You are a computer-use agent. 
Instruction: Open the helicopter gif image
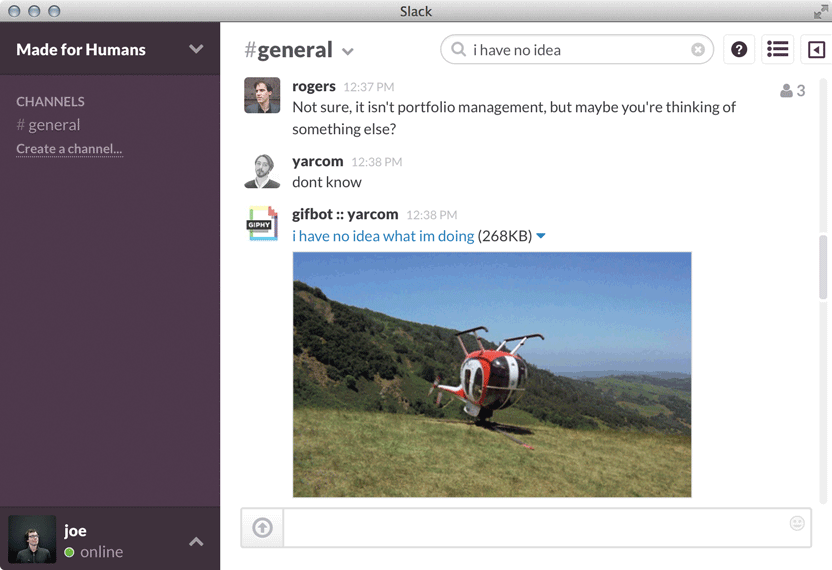pyautogui.click(x=492, y=375)
